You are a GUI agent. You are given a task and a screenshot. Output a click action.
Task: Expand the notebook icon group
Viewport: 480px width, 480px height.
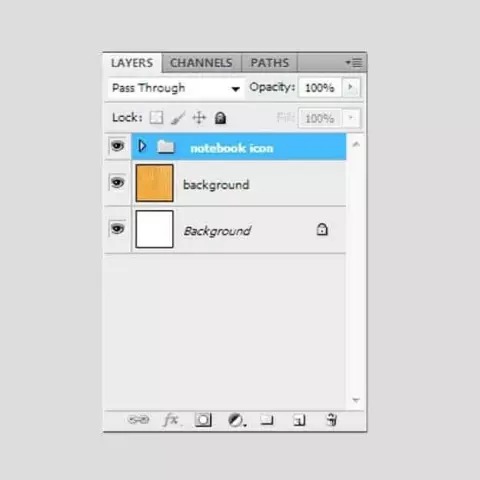click(142, 146)
